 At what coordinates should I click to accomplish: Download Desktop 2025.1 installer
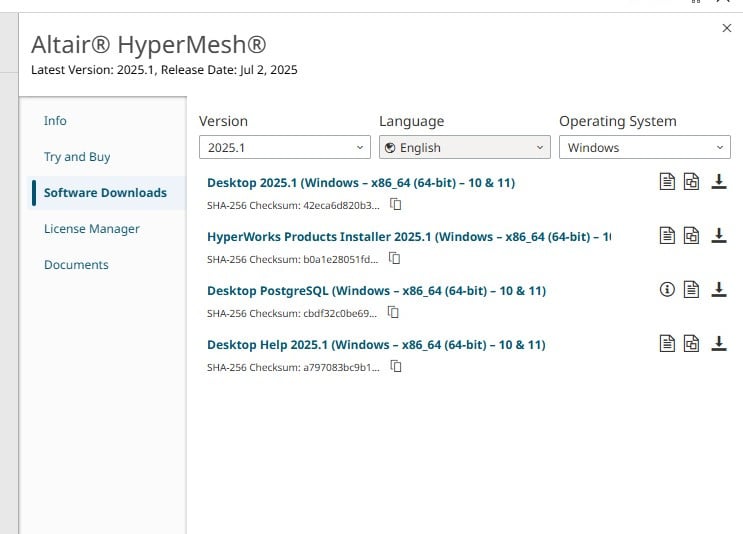(x=719, y=181)
